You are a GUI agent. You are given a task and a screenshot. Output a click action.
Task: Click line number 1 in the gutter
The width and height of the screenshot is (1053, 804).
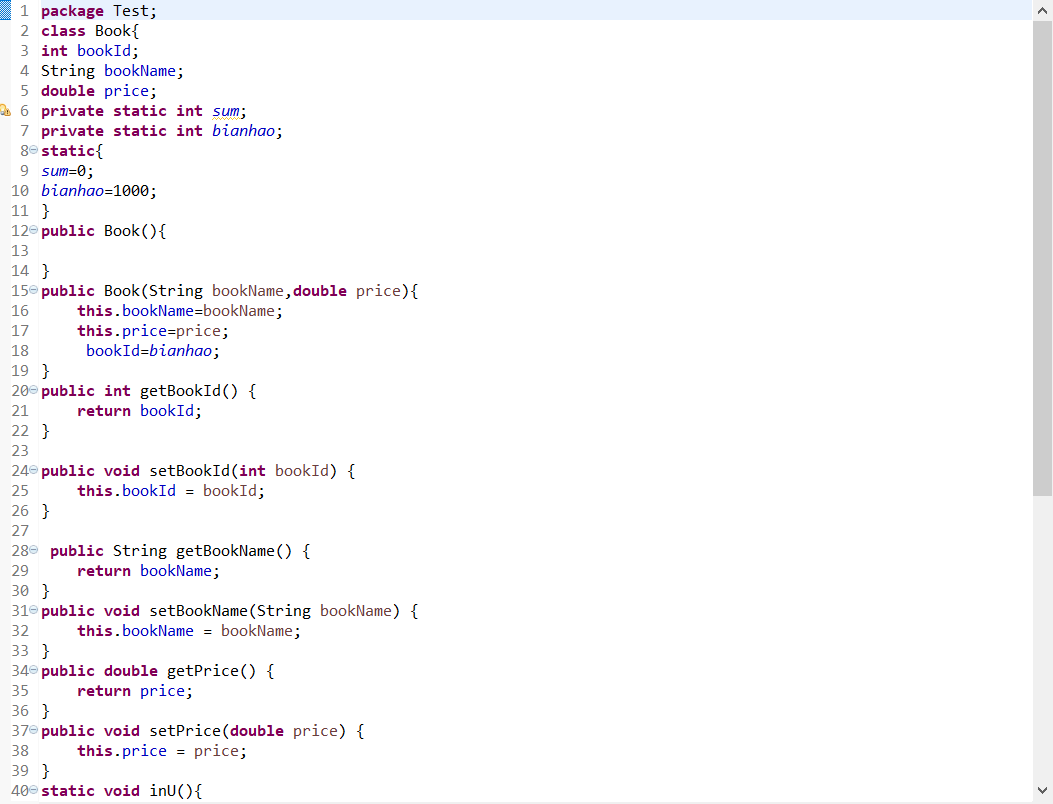pyautogui.click(x=24, y=11)
